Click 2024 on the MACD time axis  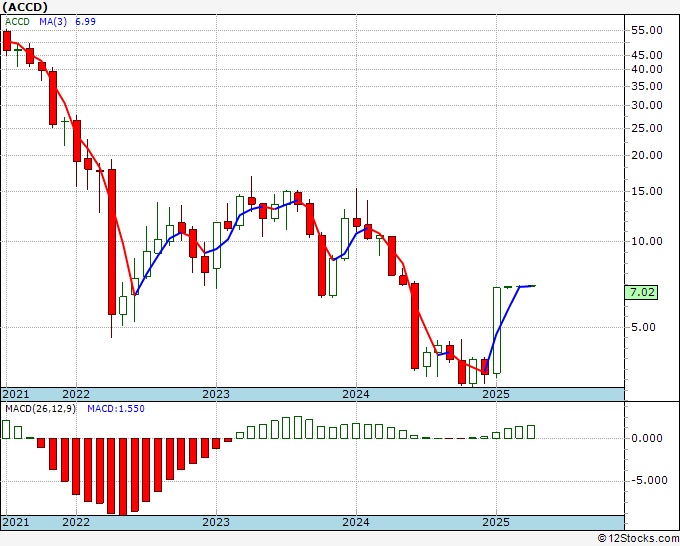pyautogui.click(x=356, y=522)
